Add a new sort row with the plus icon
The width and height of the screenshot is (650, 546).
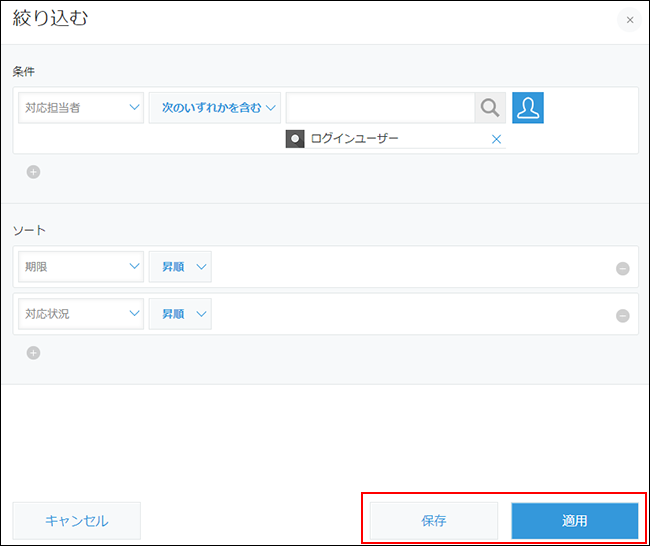click(33, 352)
